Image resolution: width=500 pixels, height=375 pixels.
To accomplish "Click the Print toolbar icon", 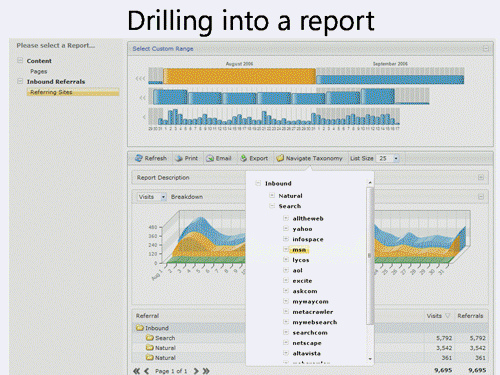I will (179, 158).
